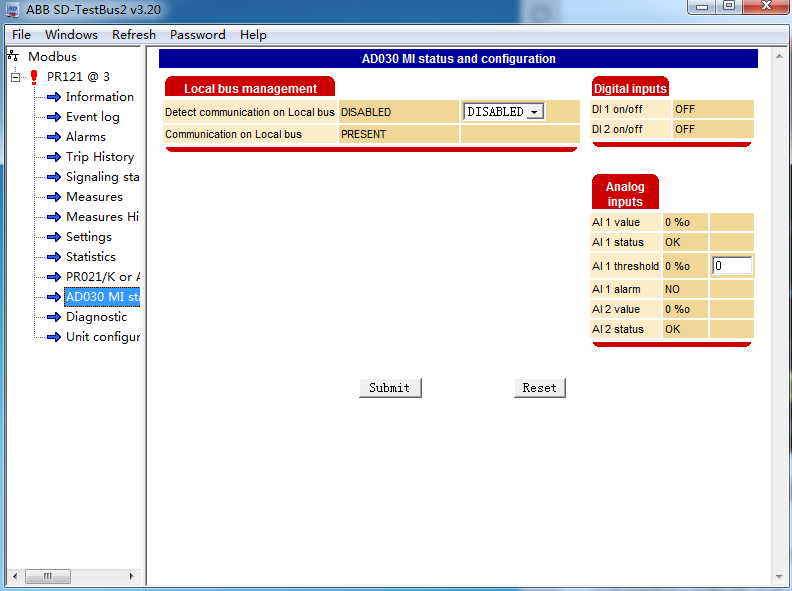Click the AI 1 threshold input field
792x591 pixels.
pos(732,266)
